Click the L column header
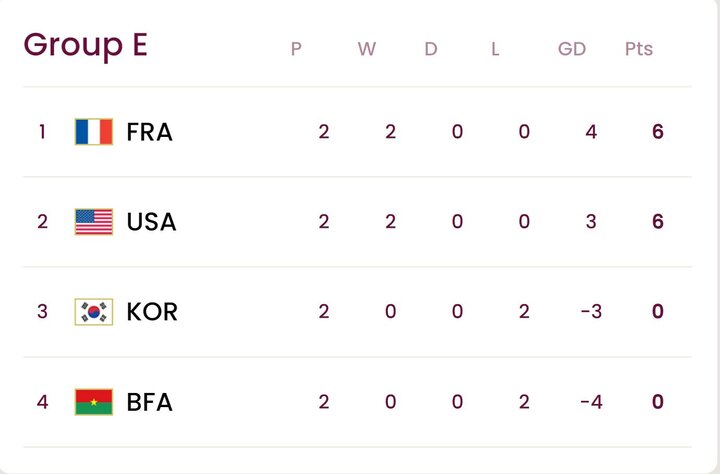Screen dimensions: 720x474 click(495, 49)
